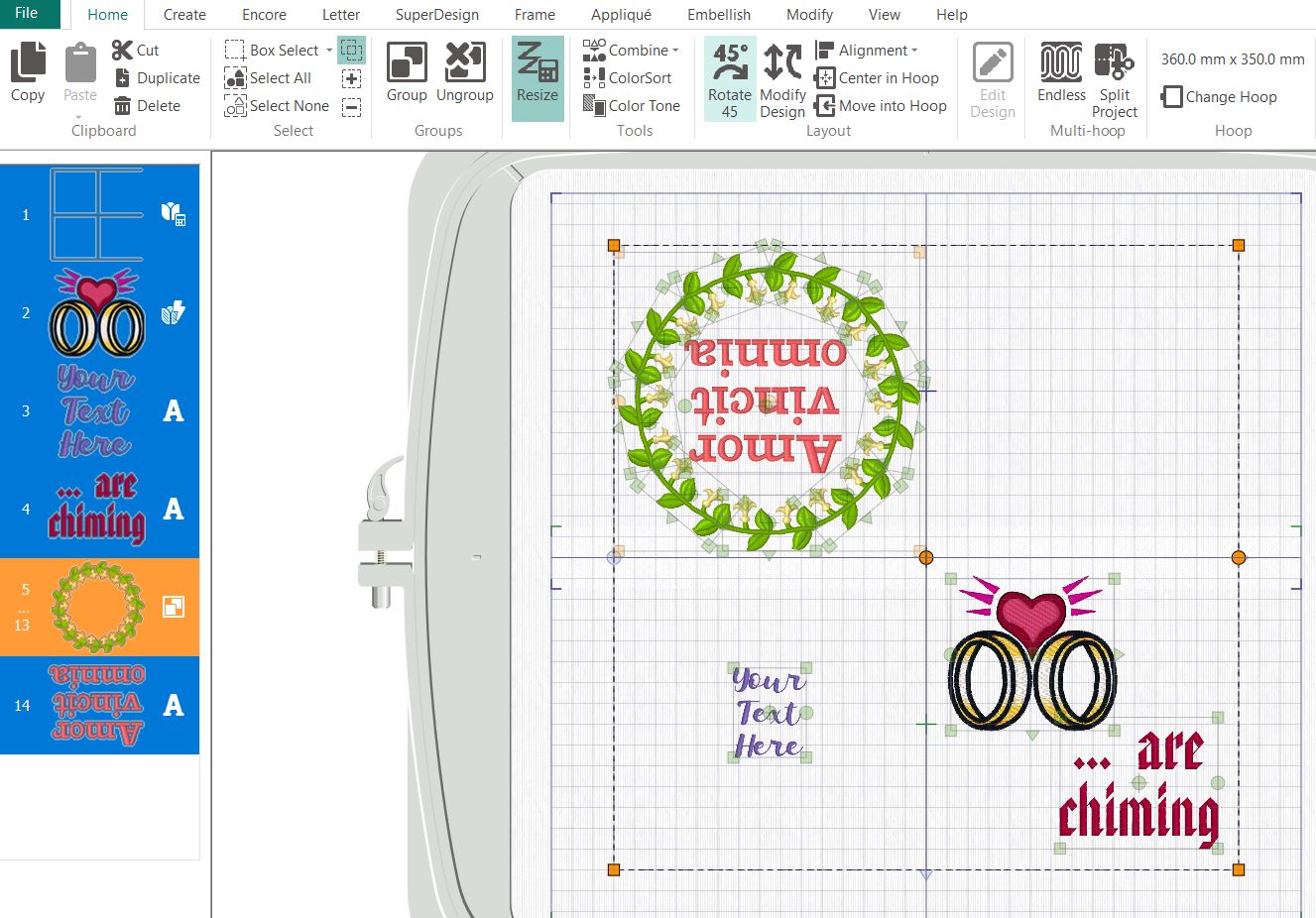
Task: Click the lettering icon on design 14
Action: click(x=174, y=705)
